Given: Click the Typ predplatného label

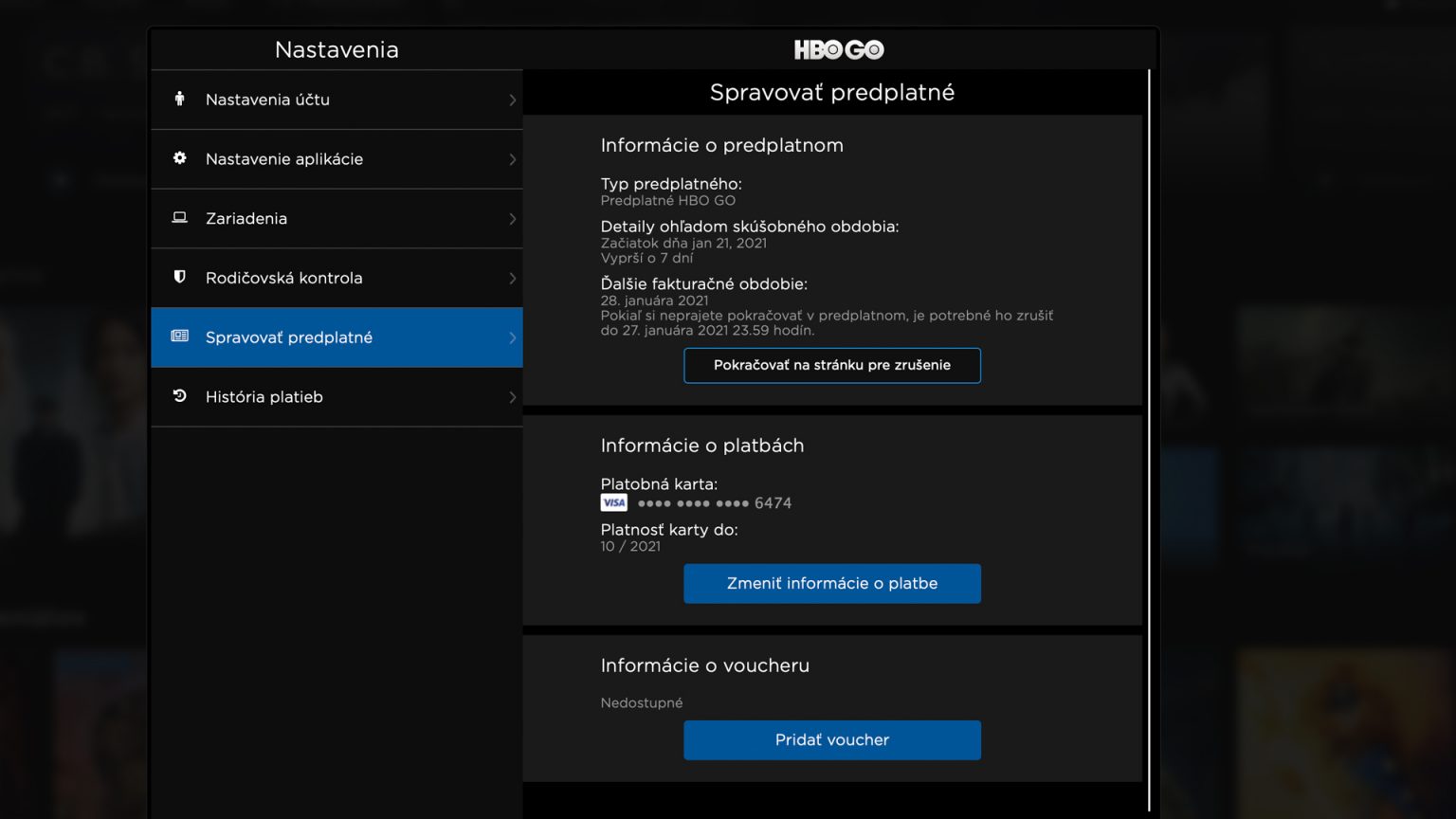Looking at the screenshot, I should point(671,184).
